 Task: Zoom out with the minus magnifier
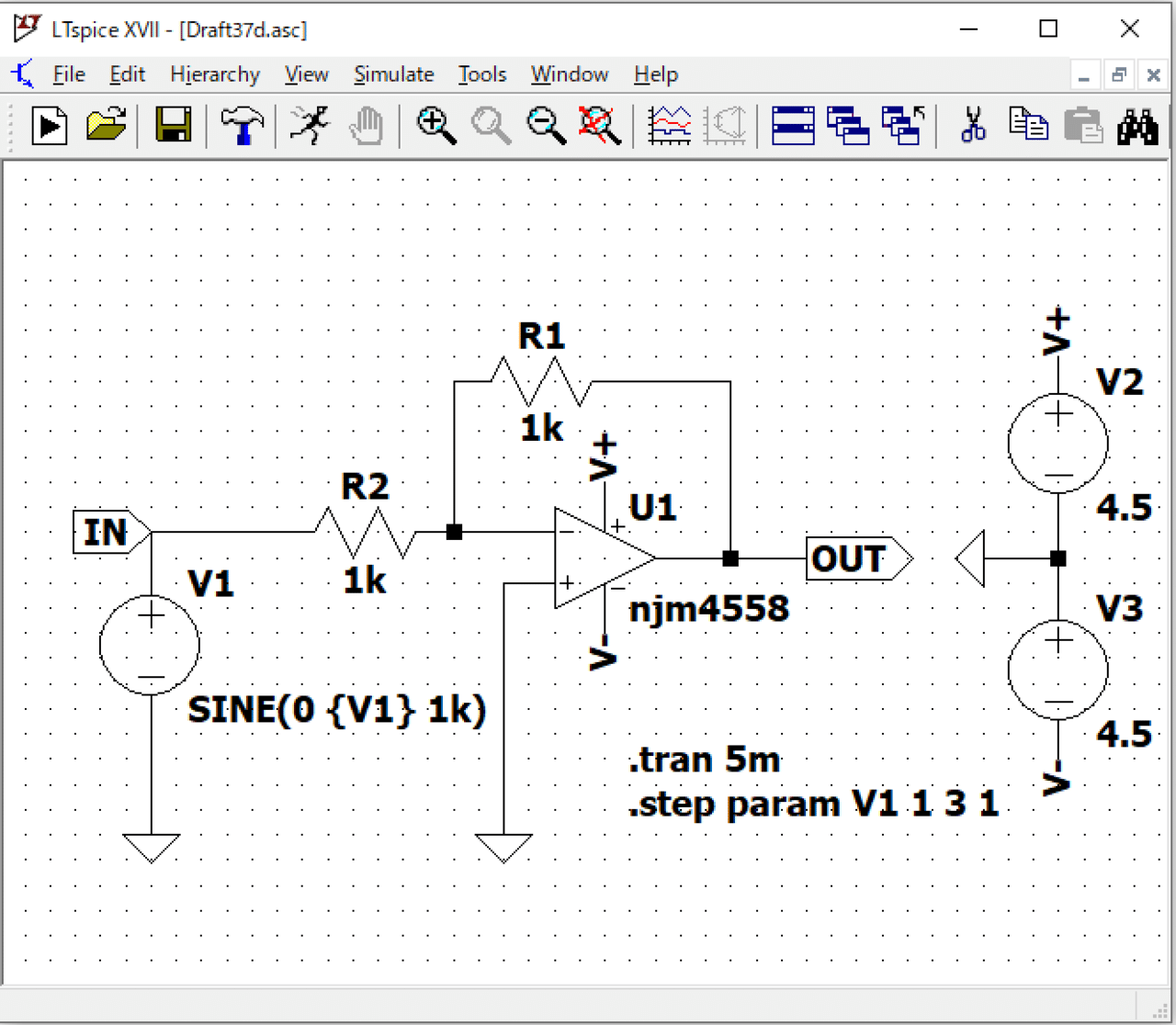[x=546, y=126]
